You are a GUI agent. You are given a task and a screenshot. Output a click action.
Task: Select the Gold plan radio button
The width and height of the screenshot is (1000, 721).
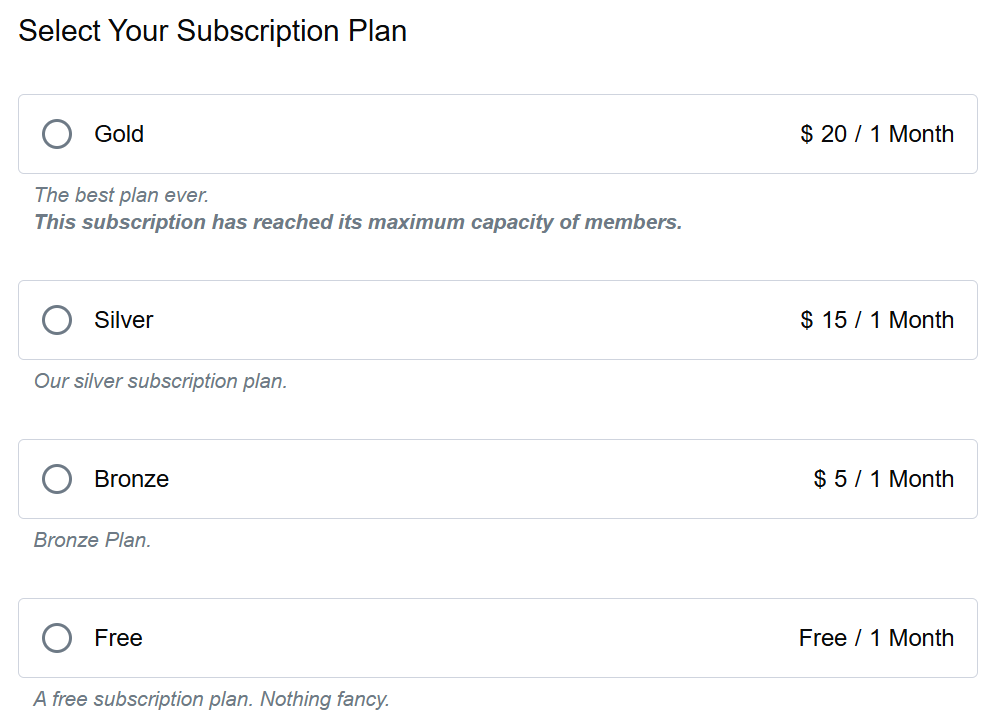[57, 133]
